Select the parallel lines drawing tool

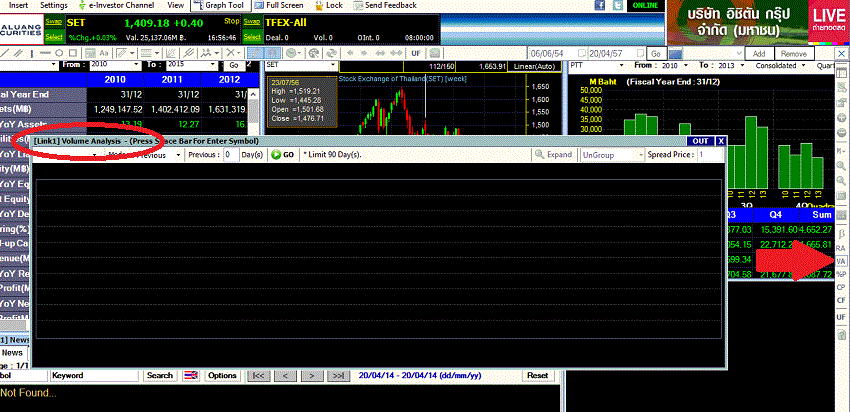[x=18, y=53]
